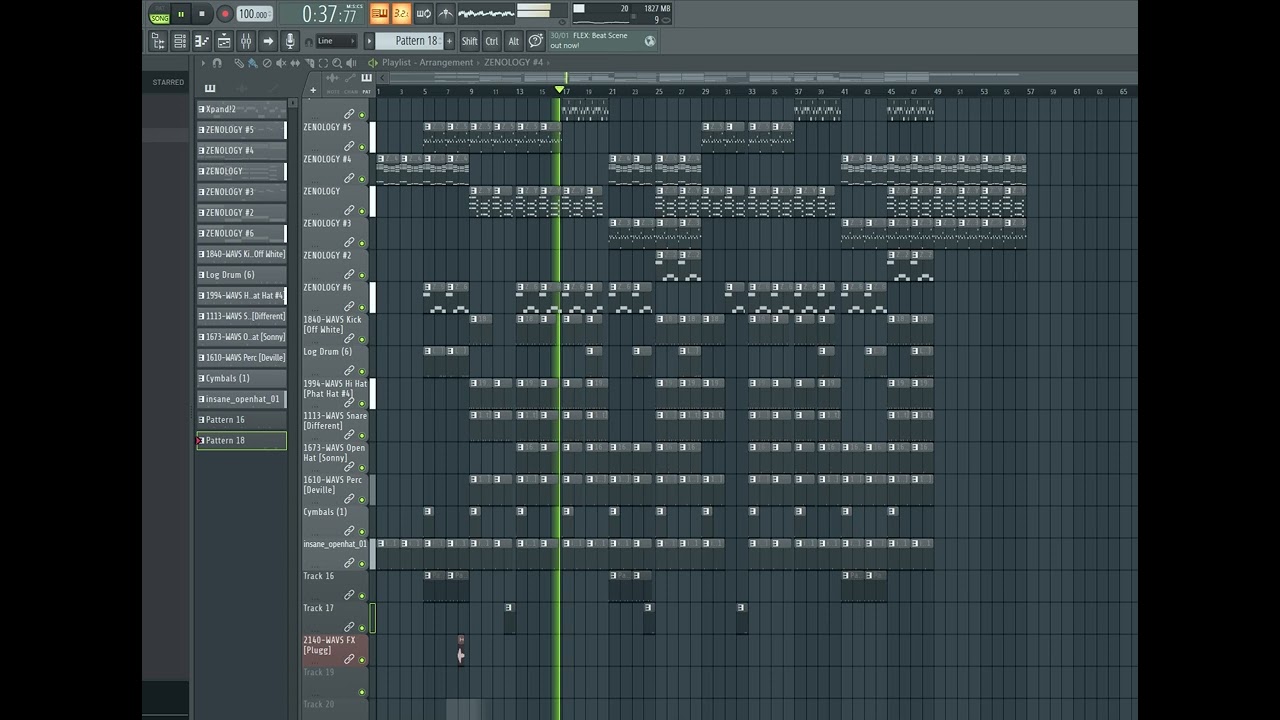
Task: Toggle PAT/SONG mode switch
Action: point(160,13)
